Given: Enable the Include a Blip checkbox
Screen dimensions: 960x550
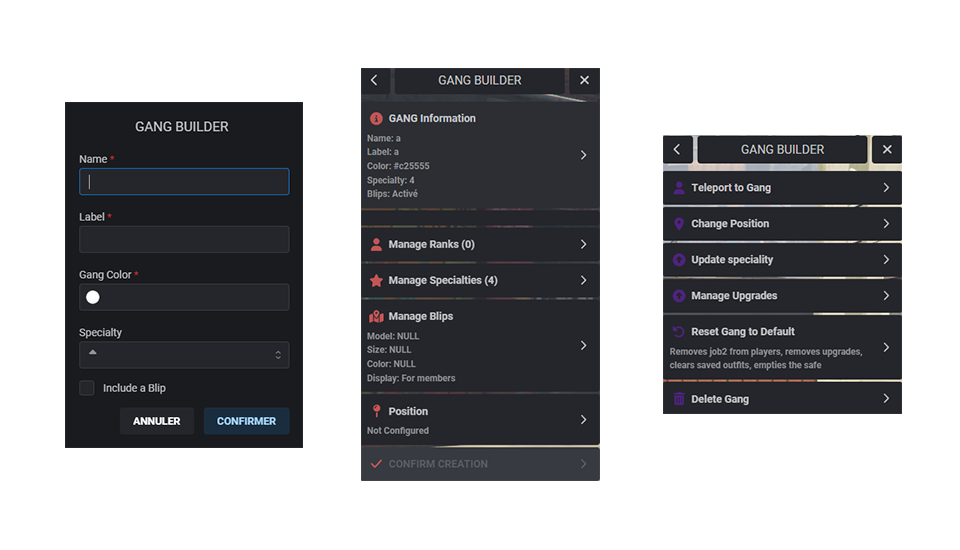Looking at the screenshot, I should 87,388.
